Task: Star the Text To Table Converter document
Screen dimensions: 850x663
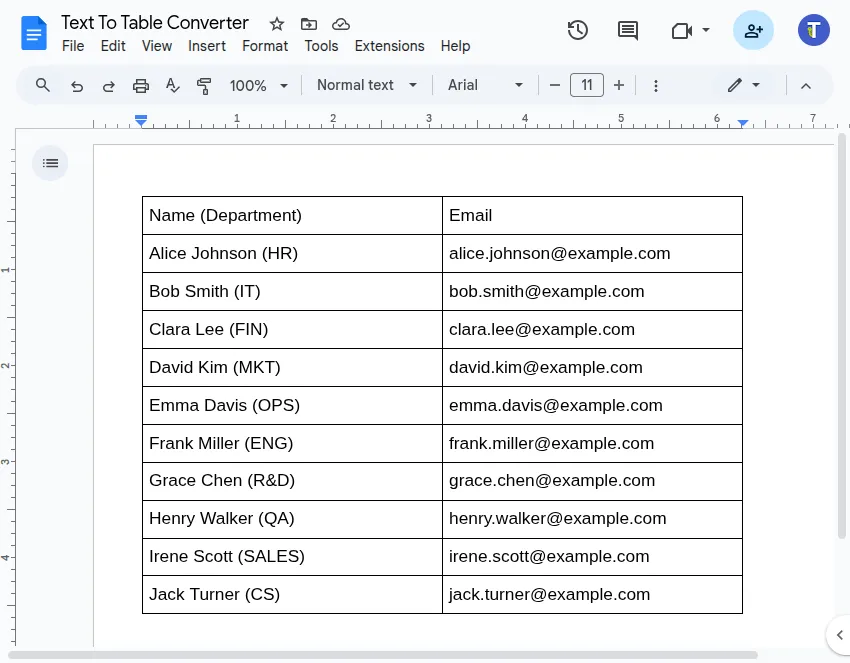Action: [275, 24]
